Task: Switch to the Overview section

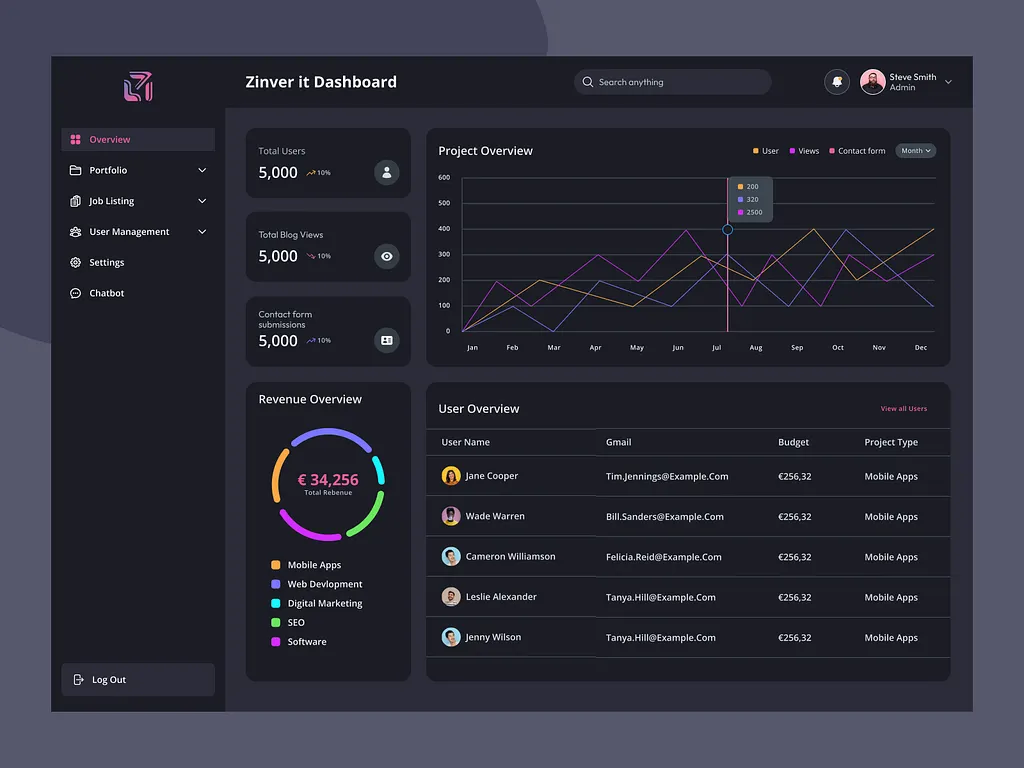Action: [x=110, y=139]
